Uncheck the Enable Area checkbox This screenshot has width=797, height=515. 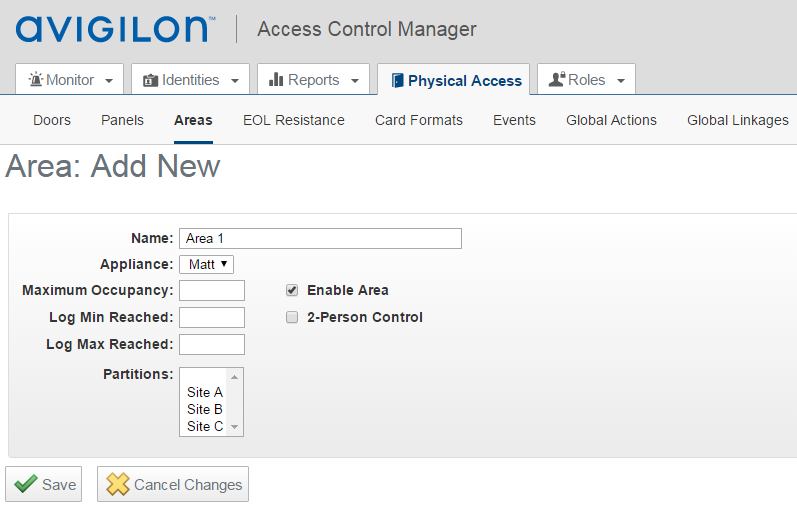point(292,290)
